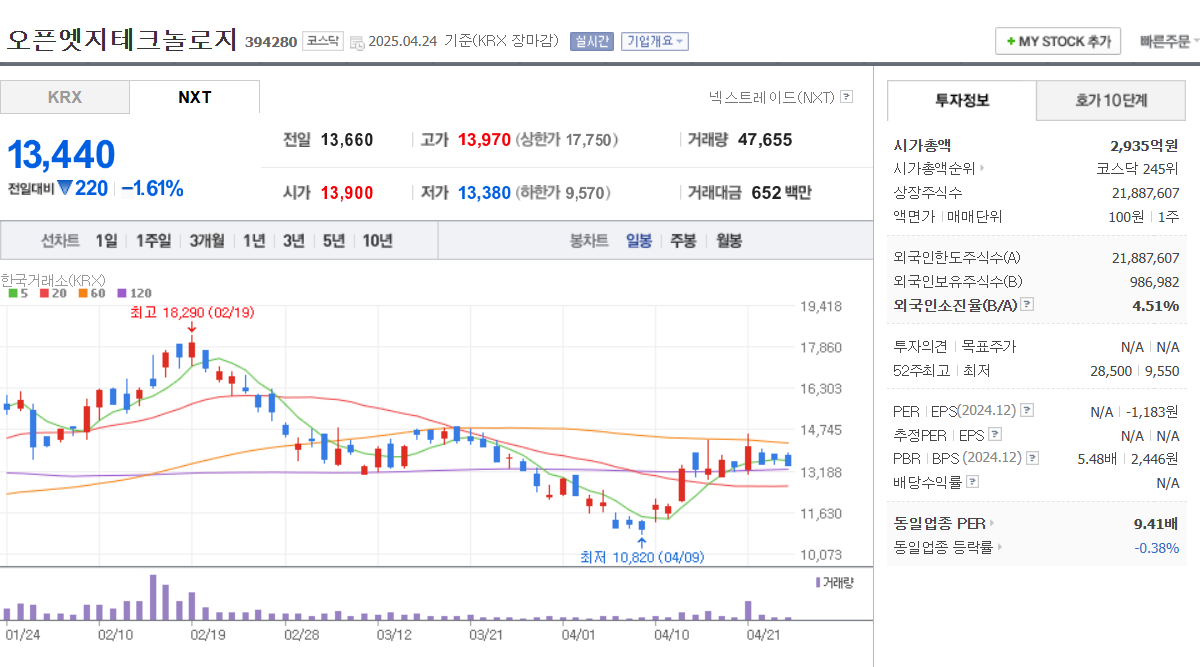Open the BPS(2024.12) tooltip icon
Viewport: 1201px width, 667px height.
click(1032, 457)
